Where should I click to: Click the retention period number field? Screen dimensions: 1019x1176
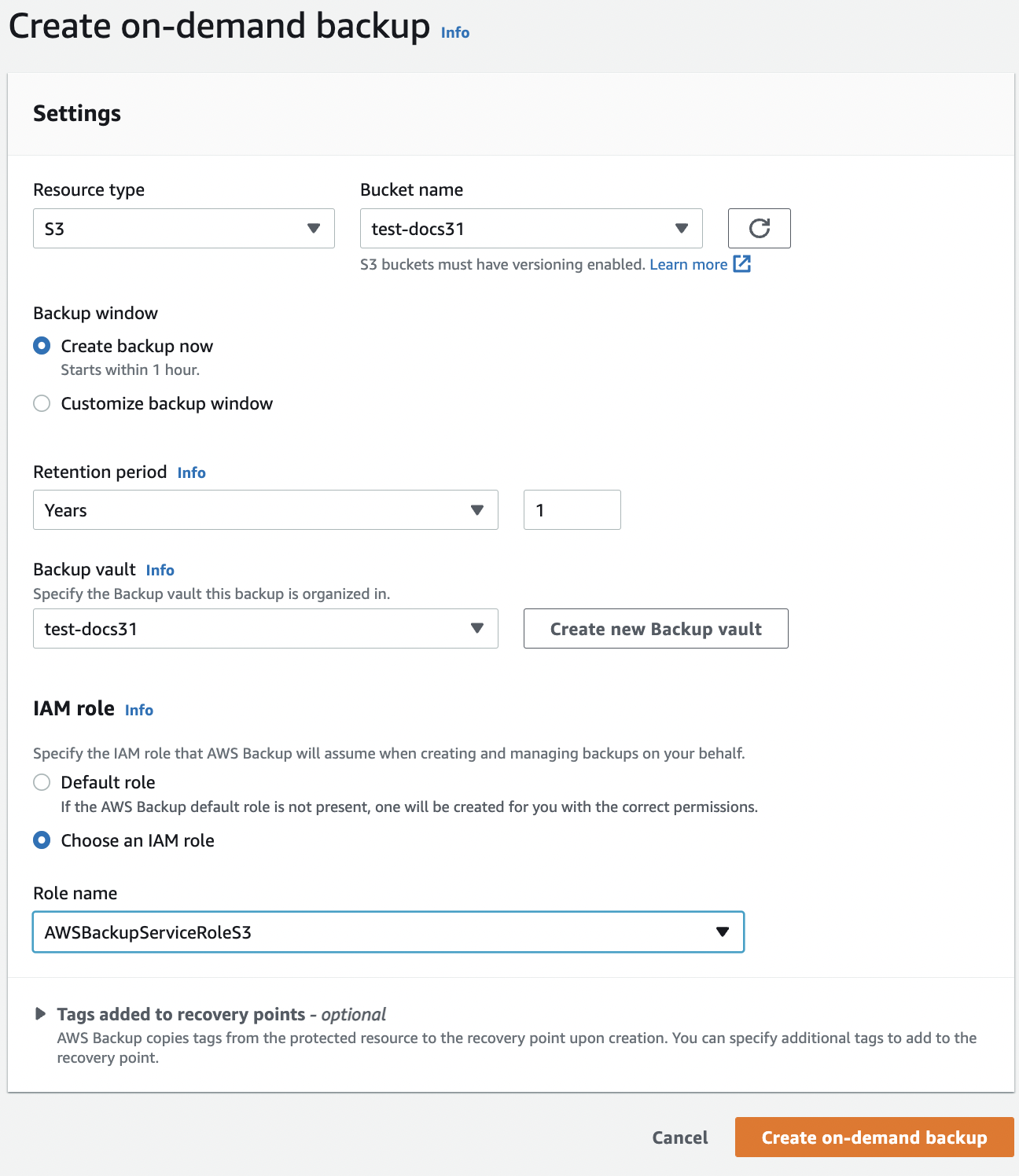[572, 509]
